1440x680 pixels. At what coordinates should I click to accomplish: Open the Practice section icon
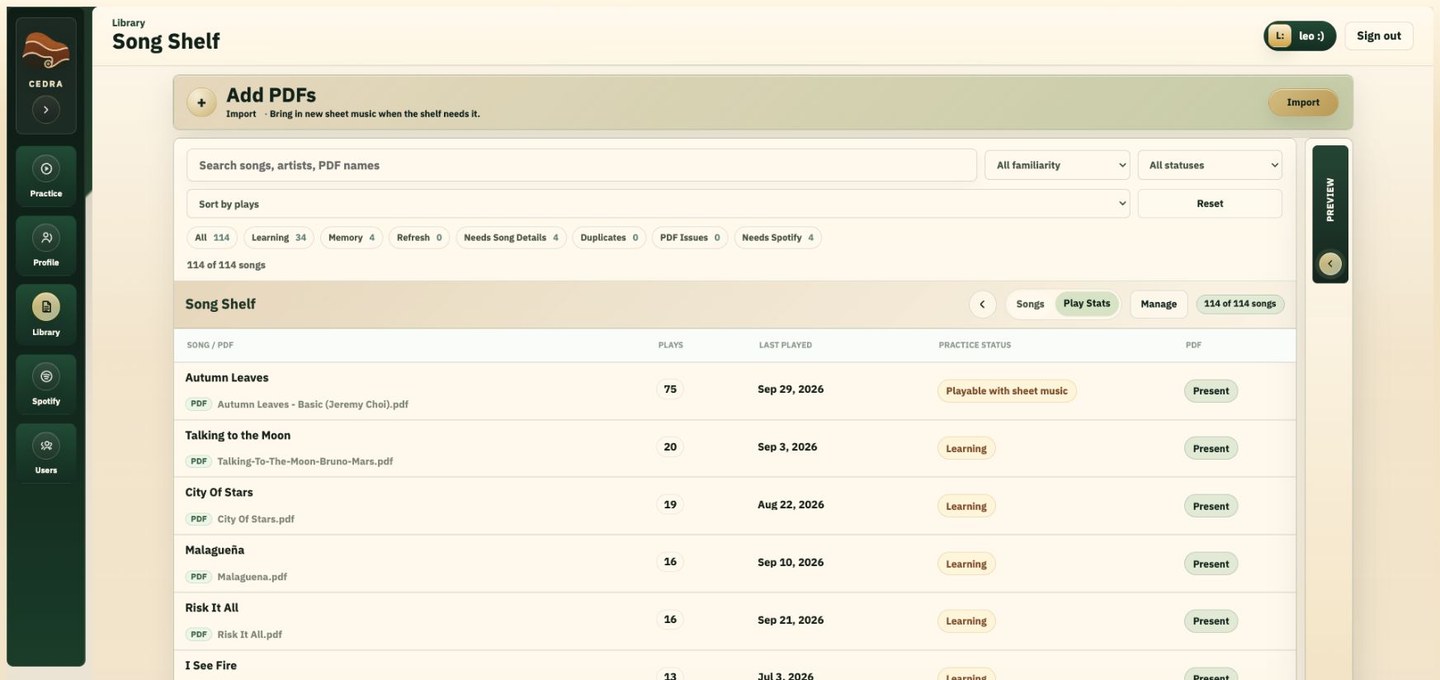click(x=46, y=169)
